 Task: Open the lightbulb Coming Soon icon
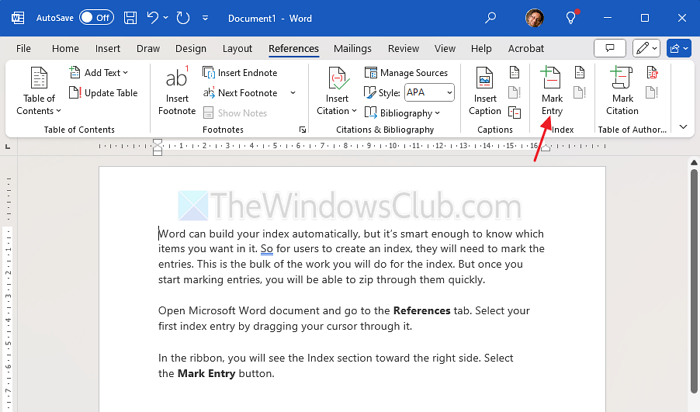(x=571, y=18)
